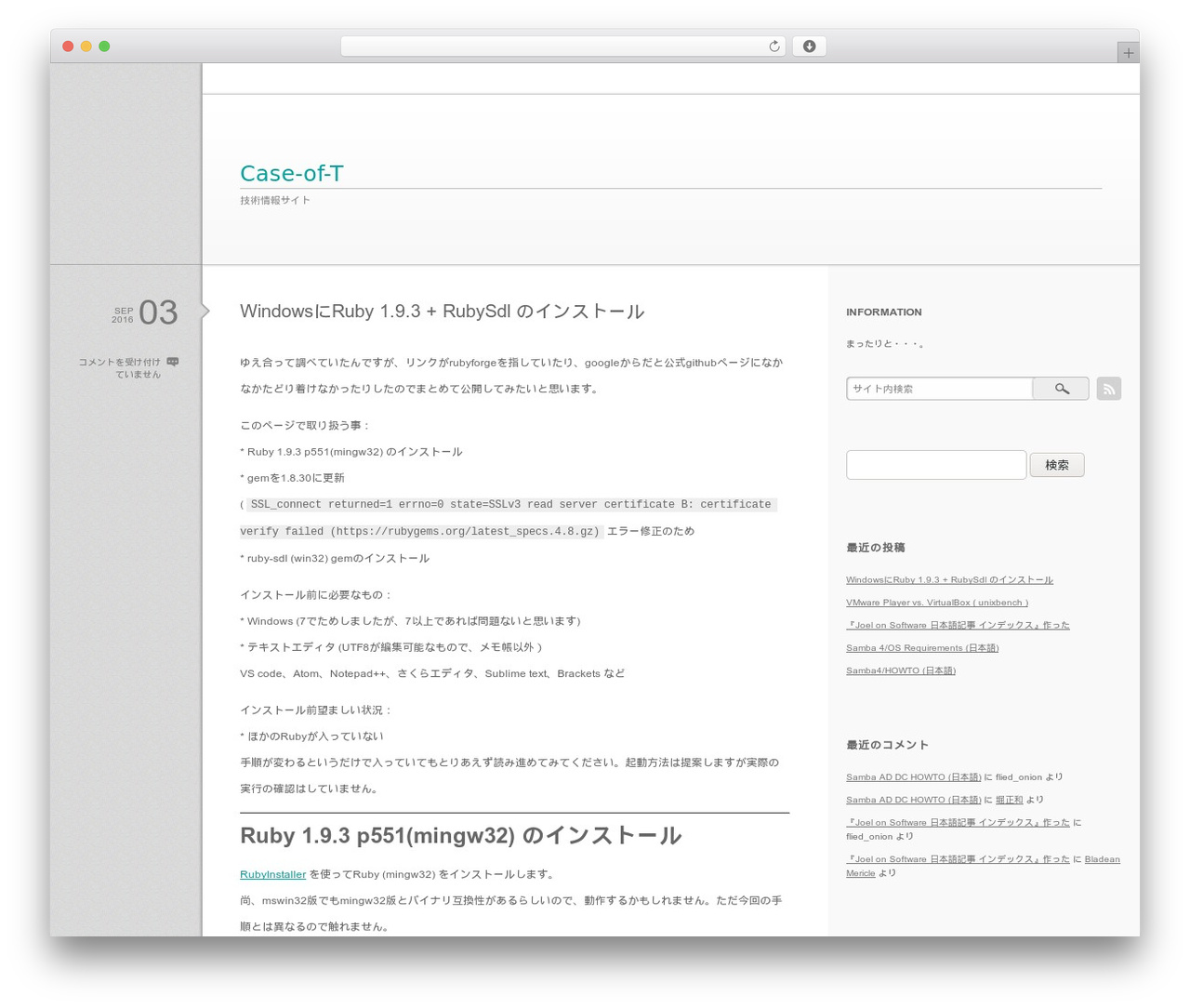Minimize the window with yellow button

(x=86, y=46)
